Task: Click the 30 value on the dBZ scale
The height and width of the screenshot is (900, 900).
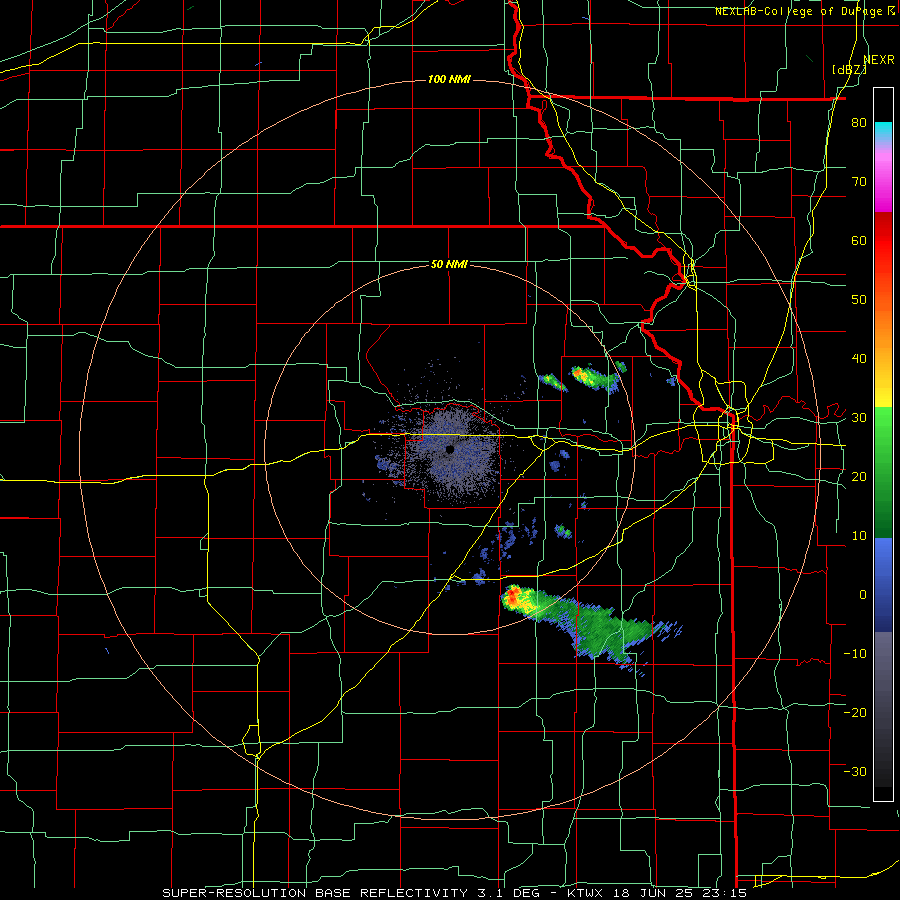Action: click(x=859, y=418)
